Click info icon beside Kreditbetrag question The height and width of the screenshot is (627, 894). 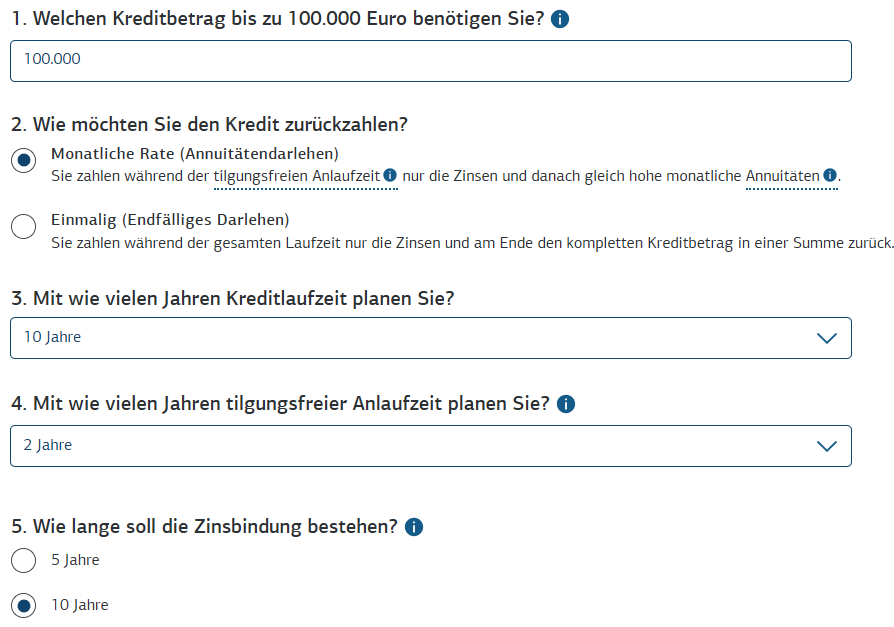coord(560,19)
